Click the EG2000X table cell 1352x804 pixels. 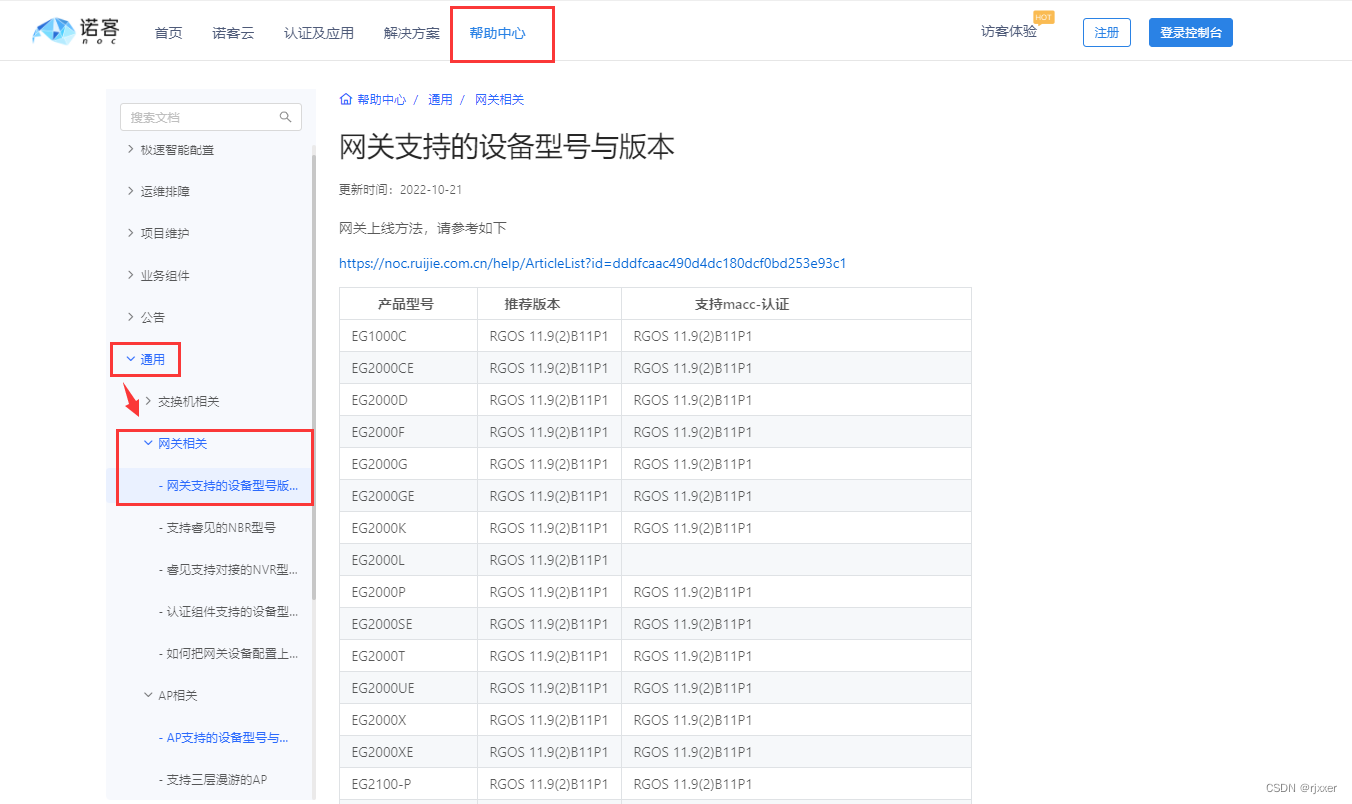tap(408, 720)
